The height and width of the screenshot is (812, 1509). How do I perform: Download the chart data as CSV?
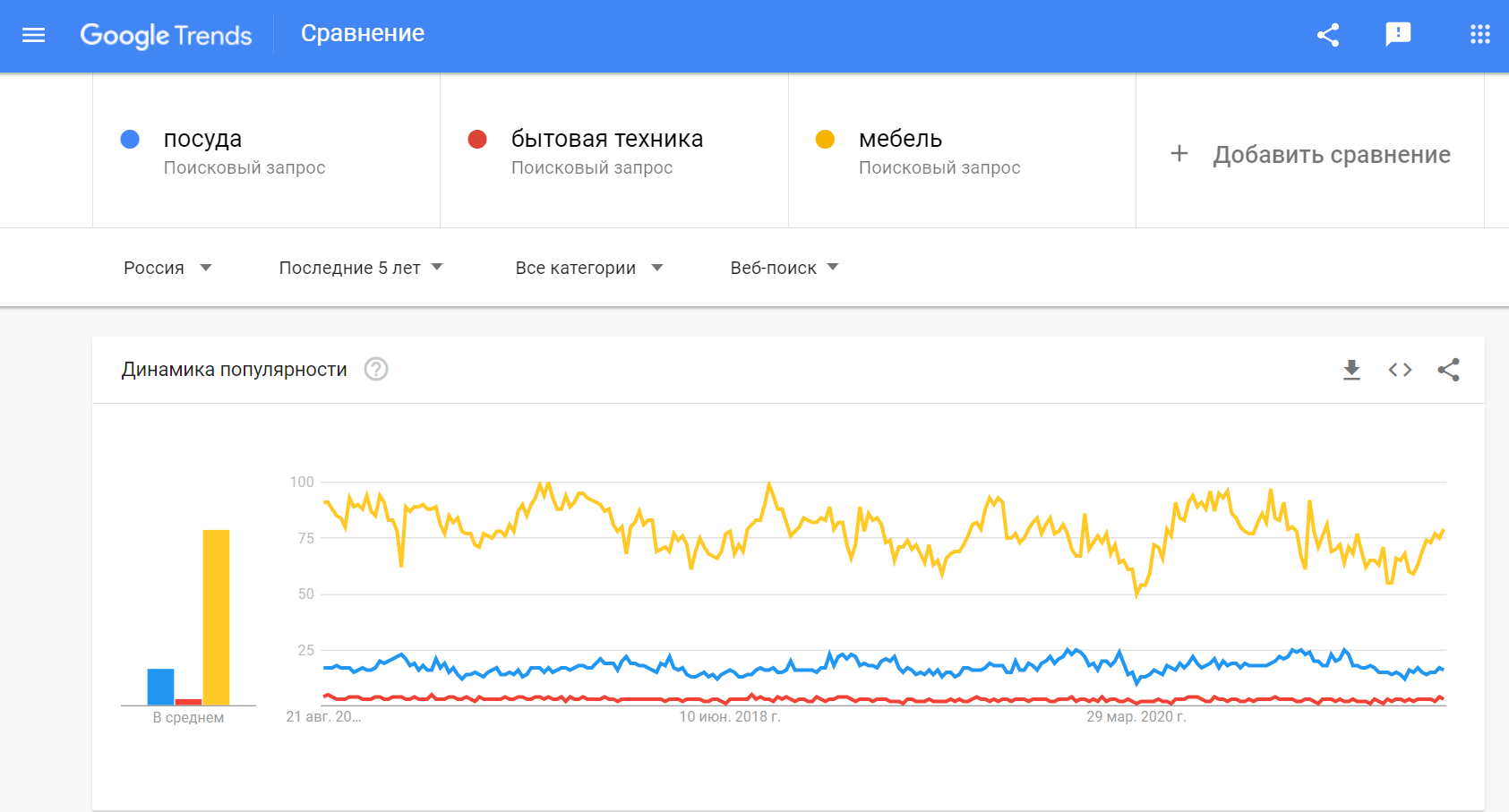[1352, 370]
